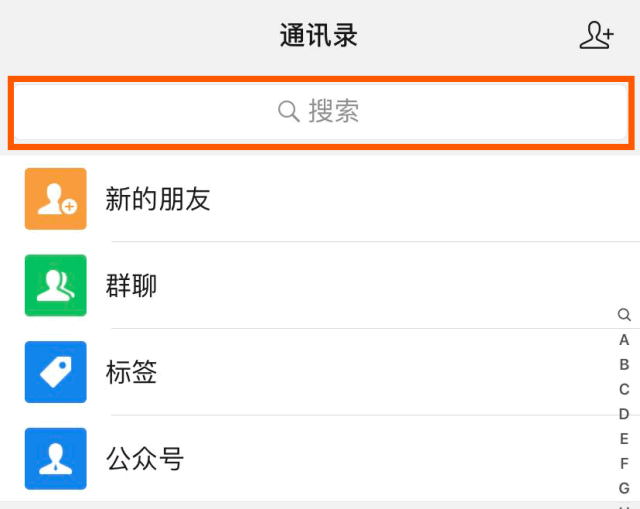
Task: Jump to letter C in index
Action: [624, 389]
